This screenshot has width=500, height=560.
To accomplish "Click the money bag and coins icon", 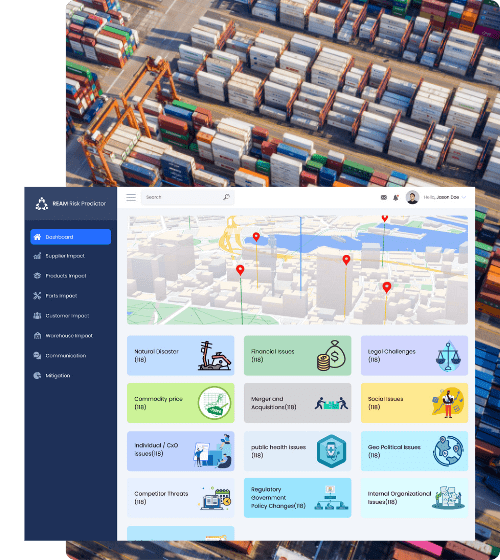I will click(331, 355).
